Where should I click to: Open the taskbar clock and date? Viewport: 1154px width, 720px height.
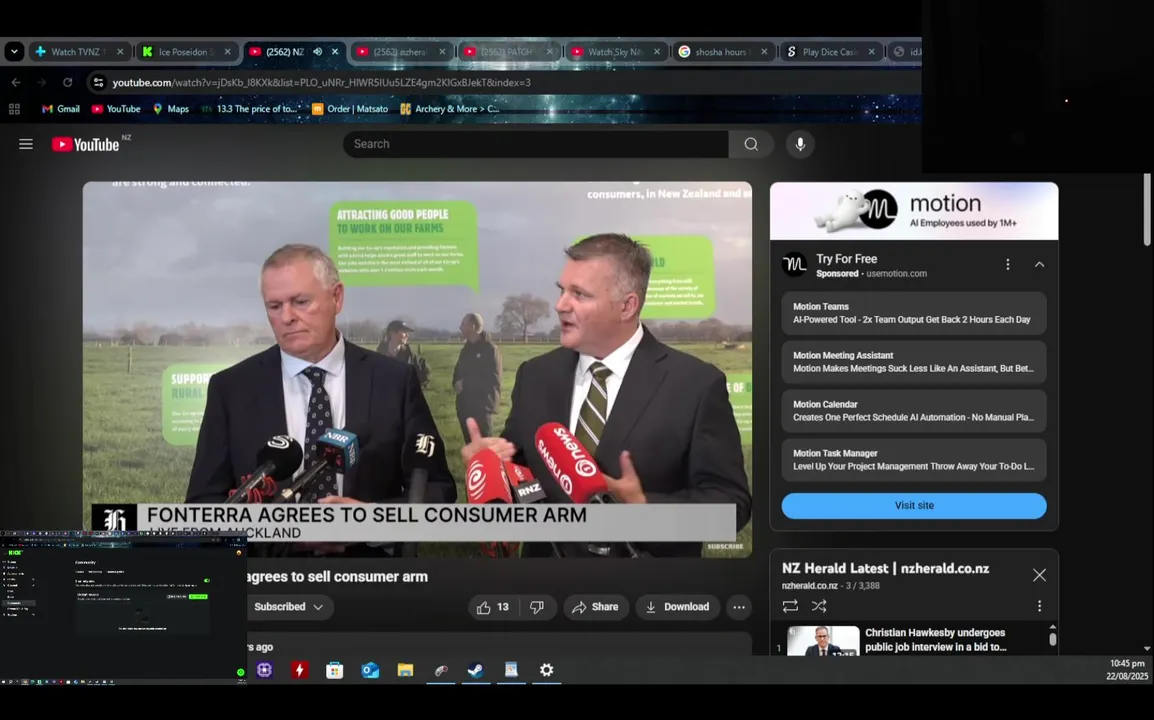[x=1128, y=670]
